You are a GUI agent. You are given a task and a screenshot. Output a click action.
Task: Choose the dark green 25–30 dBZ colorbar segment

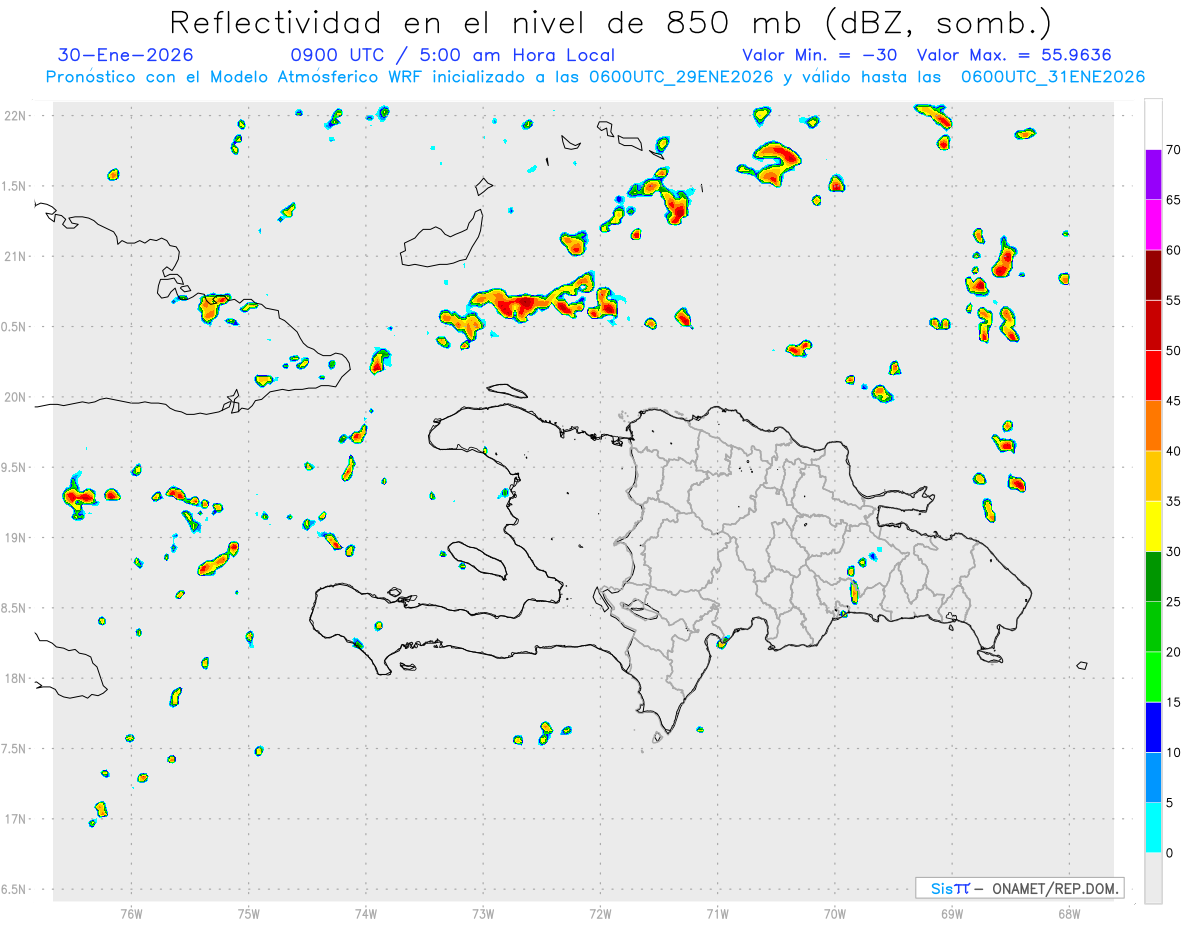tap(1153, 577)
